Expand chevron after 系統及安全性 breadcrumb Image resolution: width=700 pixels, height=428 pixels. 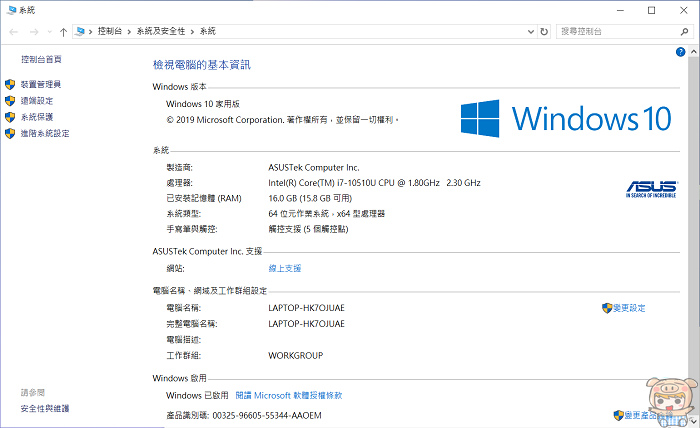(192, 32)
